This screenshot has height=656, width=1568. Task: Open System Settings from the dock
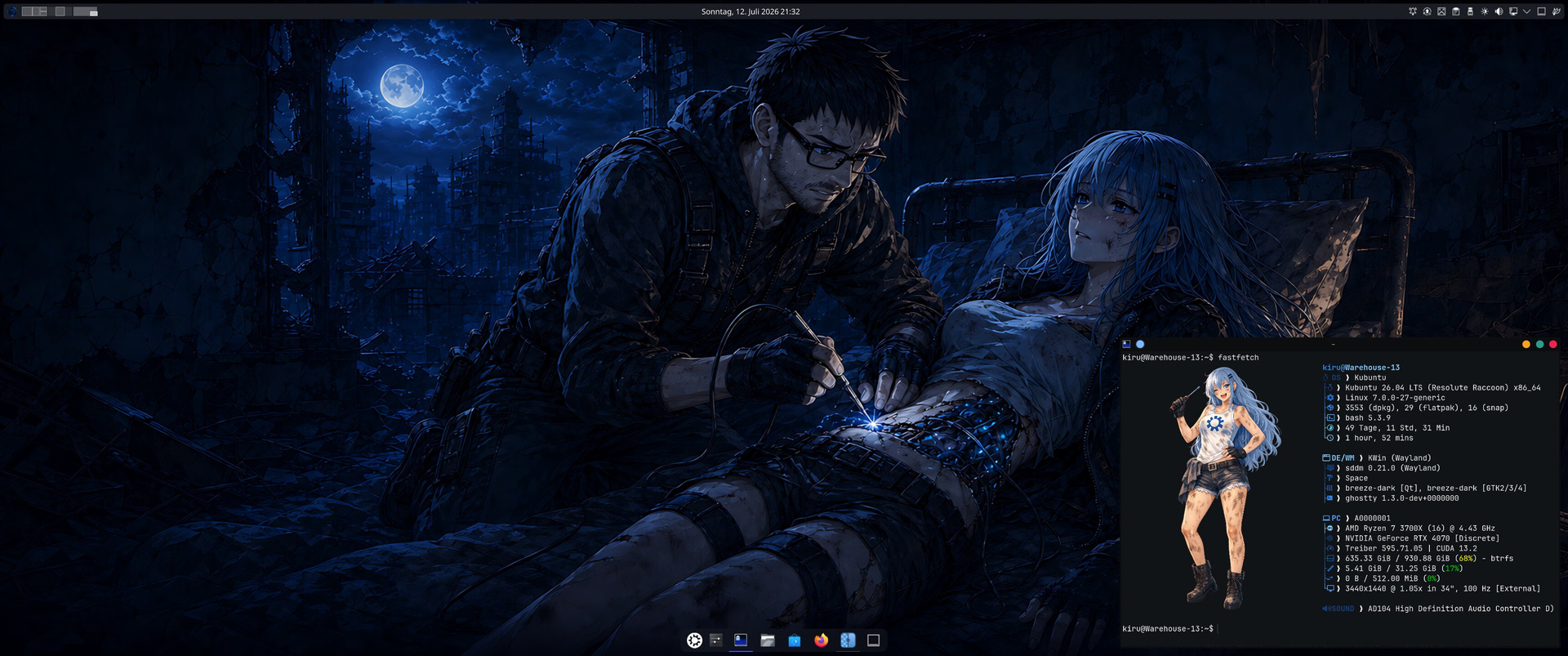(x=716, y=640)
